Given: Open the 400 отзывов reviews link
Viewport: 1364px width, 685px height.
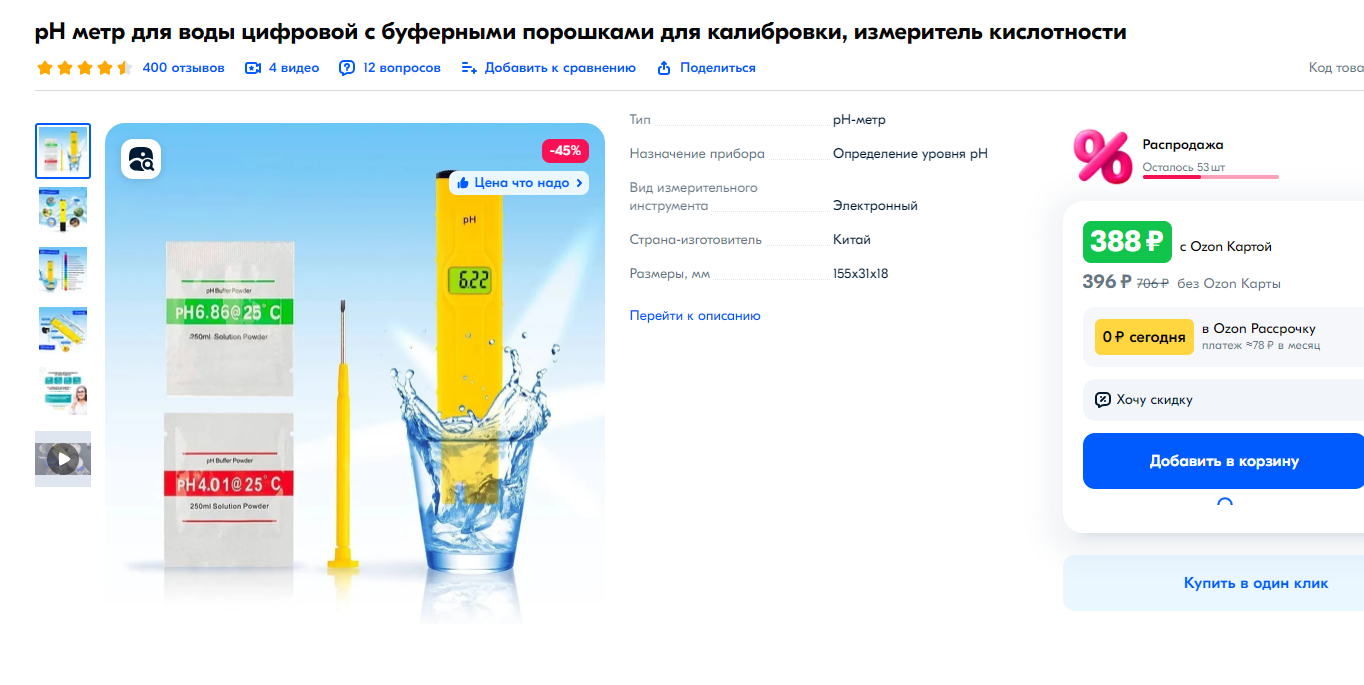Looking at the screenshot, I should [184, 68].
